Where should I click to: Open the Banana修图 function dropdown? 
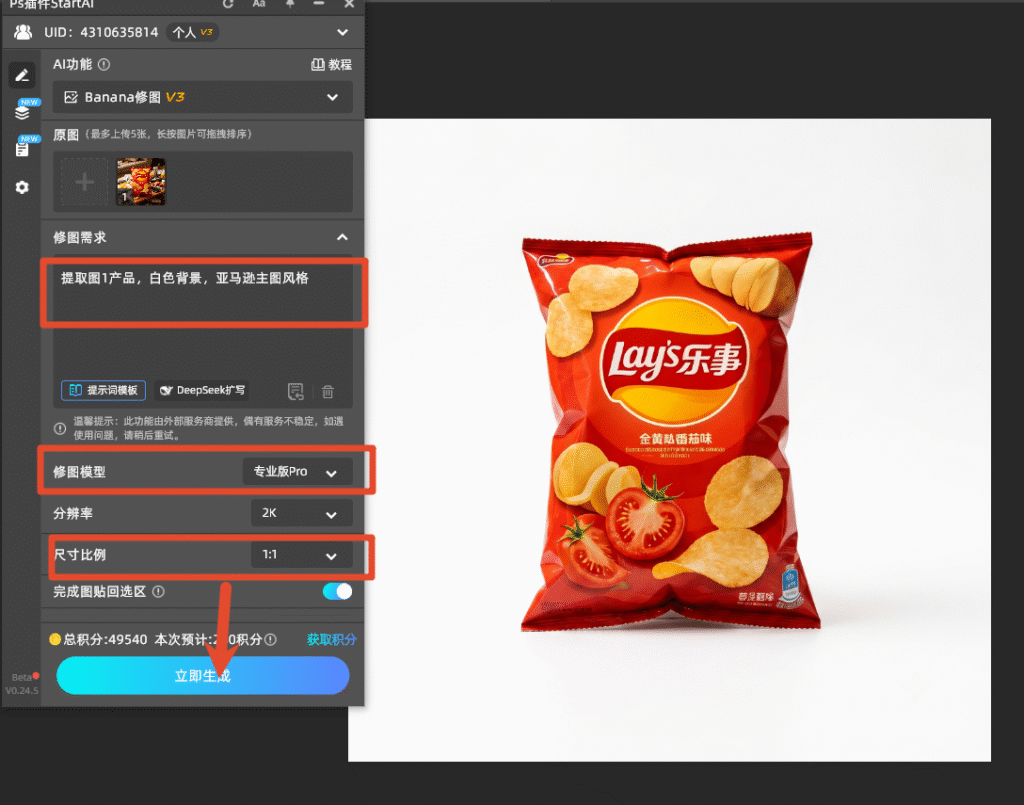tap(202, 97)
